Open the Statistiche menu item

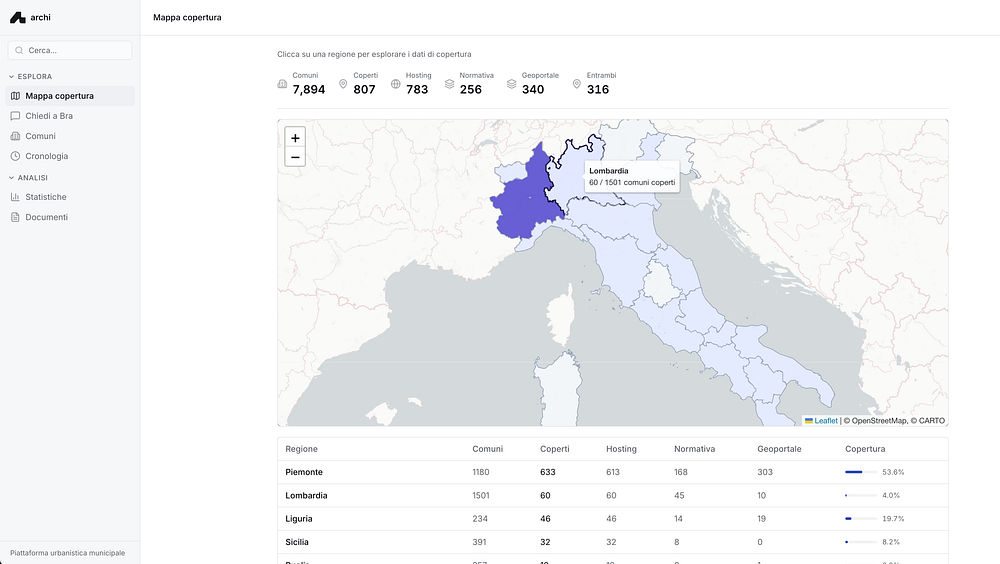[46, 197]
